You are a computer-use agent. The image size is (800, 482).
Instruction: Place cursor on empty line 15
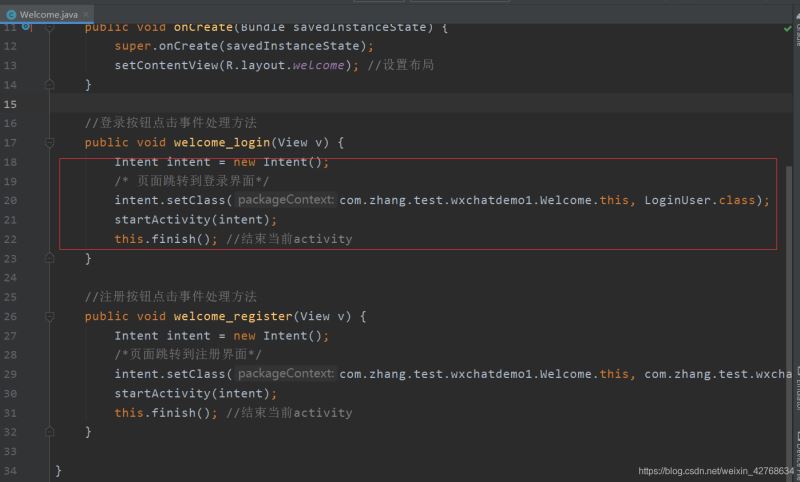[300, 104]
